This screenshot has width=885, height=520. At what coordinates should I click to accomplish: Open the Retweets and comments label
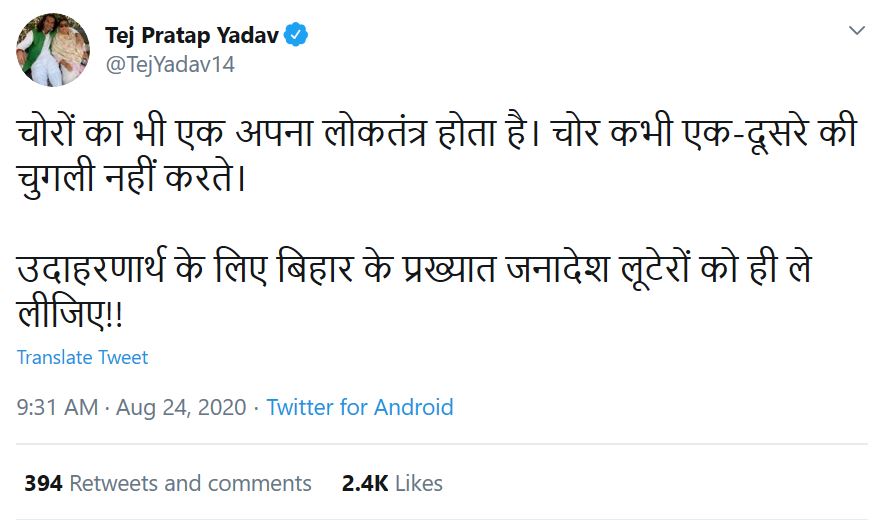pos(190,483)
